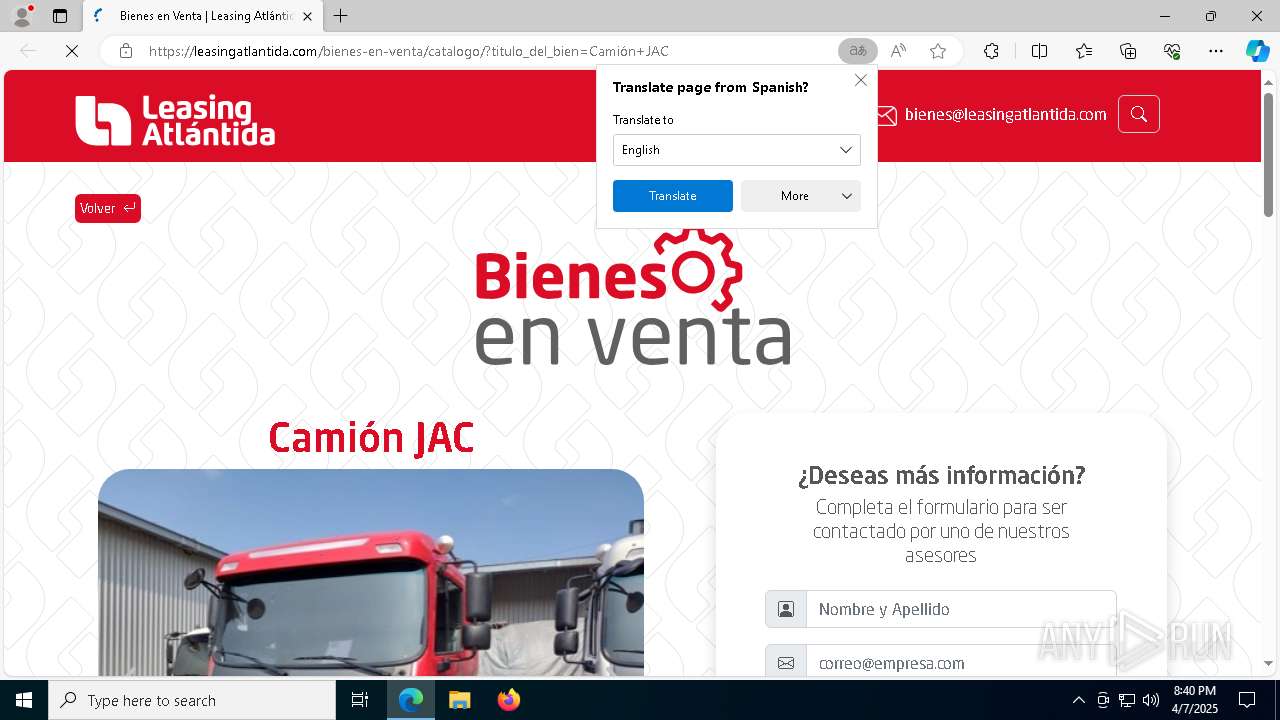1280x720 pixels.
Task: Click the Camión JAC truck photo
Action: (x=371, y=572)
